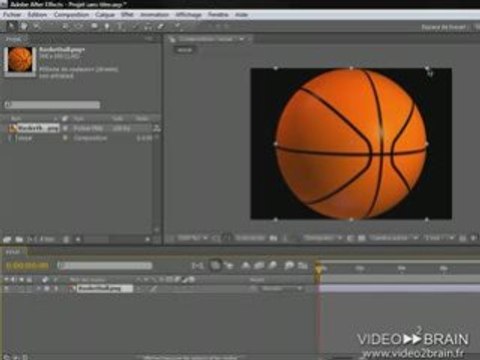Hide the Basketball layer eye in timeline
The image size is (480, 360).
click(6, 289)
